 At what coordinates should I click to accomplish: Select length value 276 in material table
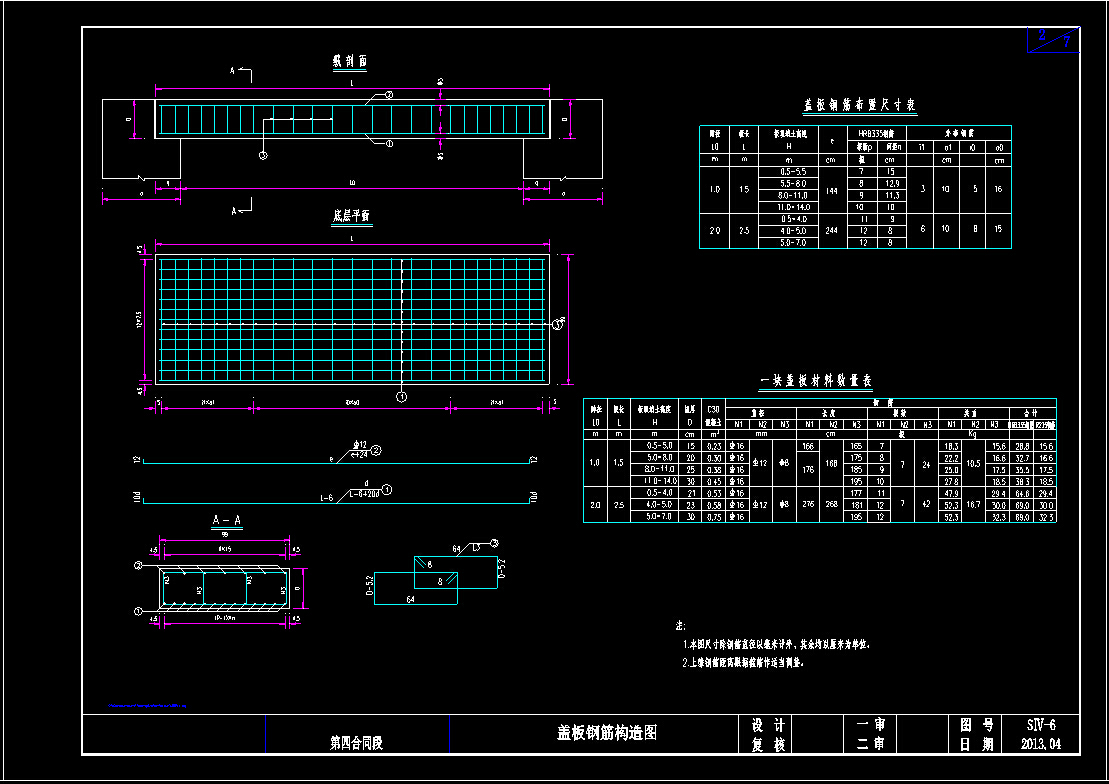pyautogui.click(x=808, y=505)
